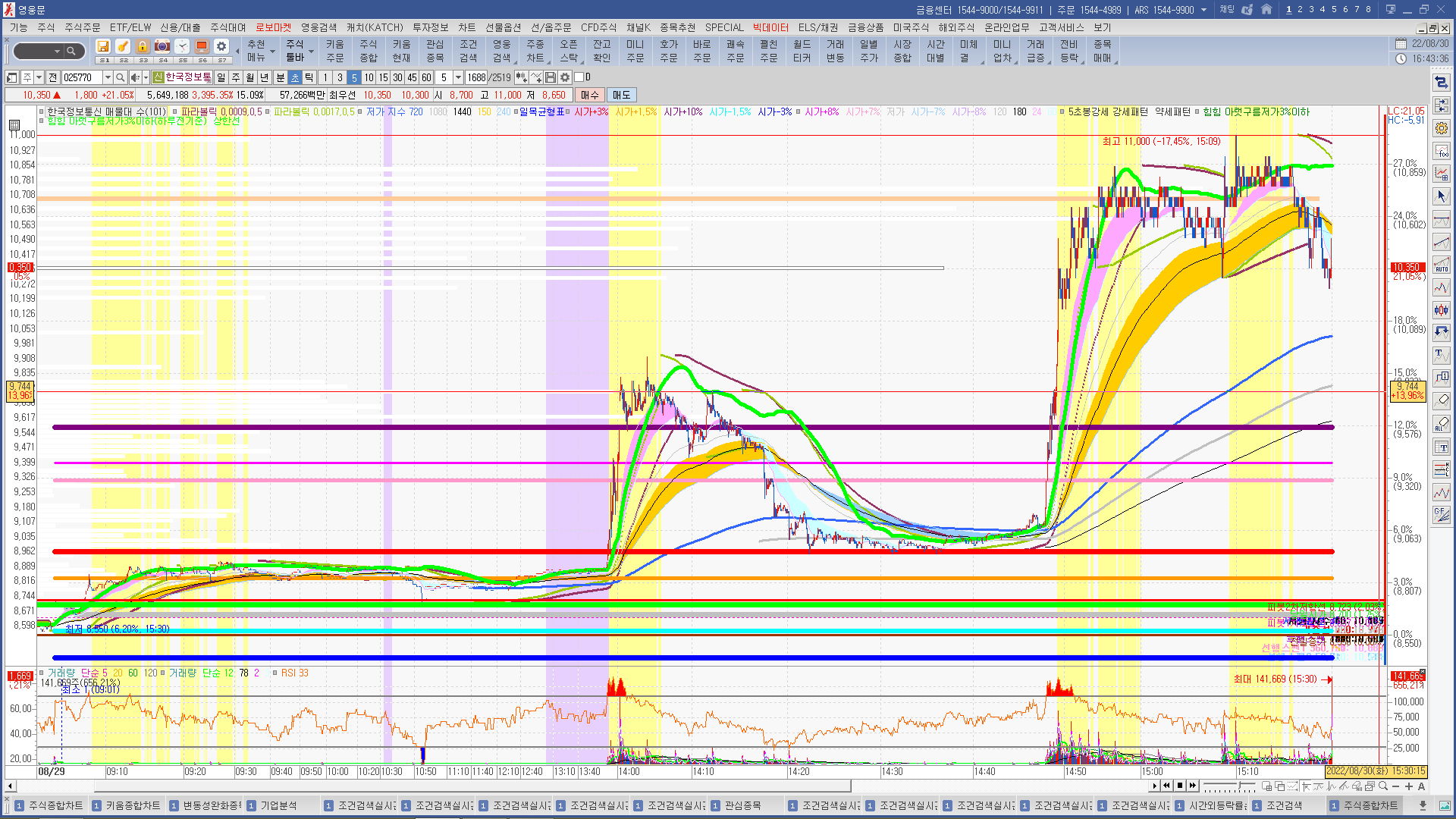Click the minus zoom-out icon at chart bottom
Screen dimensions: 1456x819
pos(1396,786)
